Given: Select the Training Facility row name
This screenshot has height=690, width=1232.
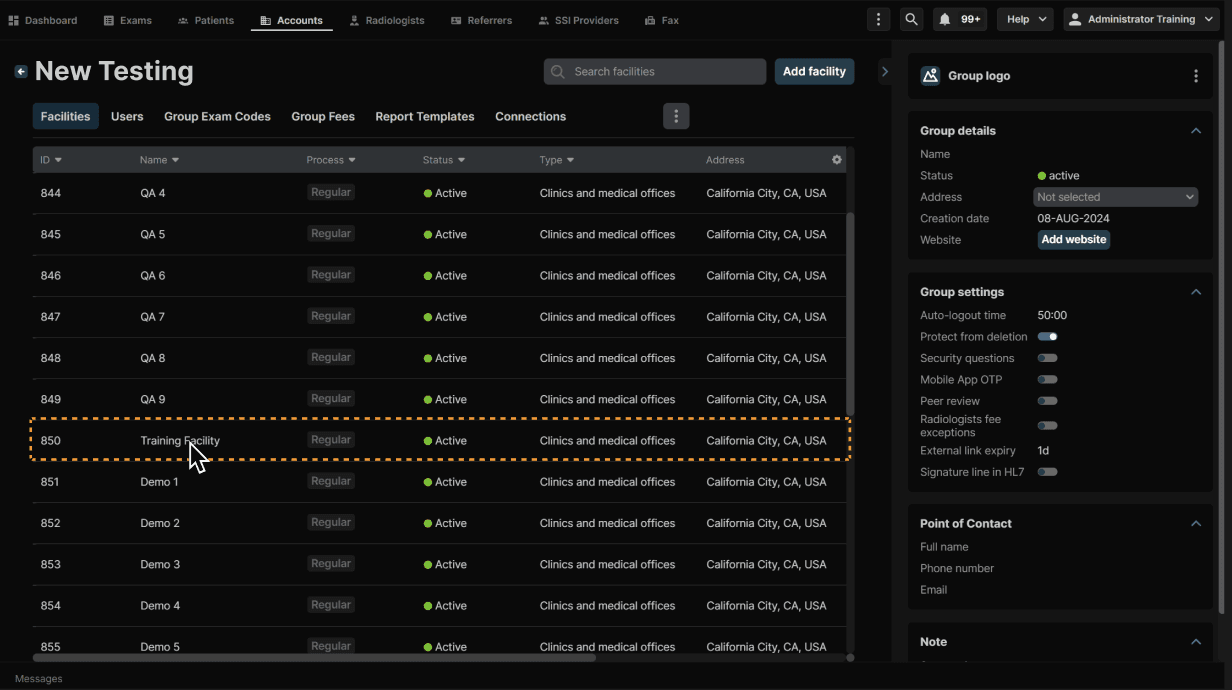Looking at the screenshot, I should pos(180,441).
